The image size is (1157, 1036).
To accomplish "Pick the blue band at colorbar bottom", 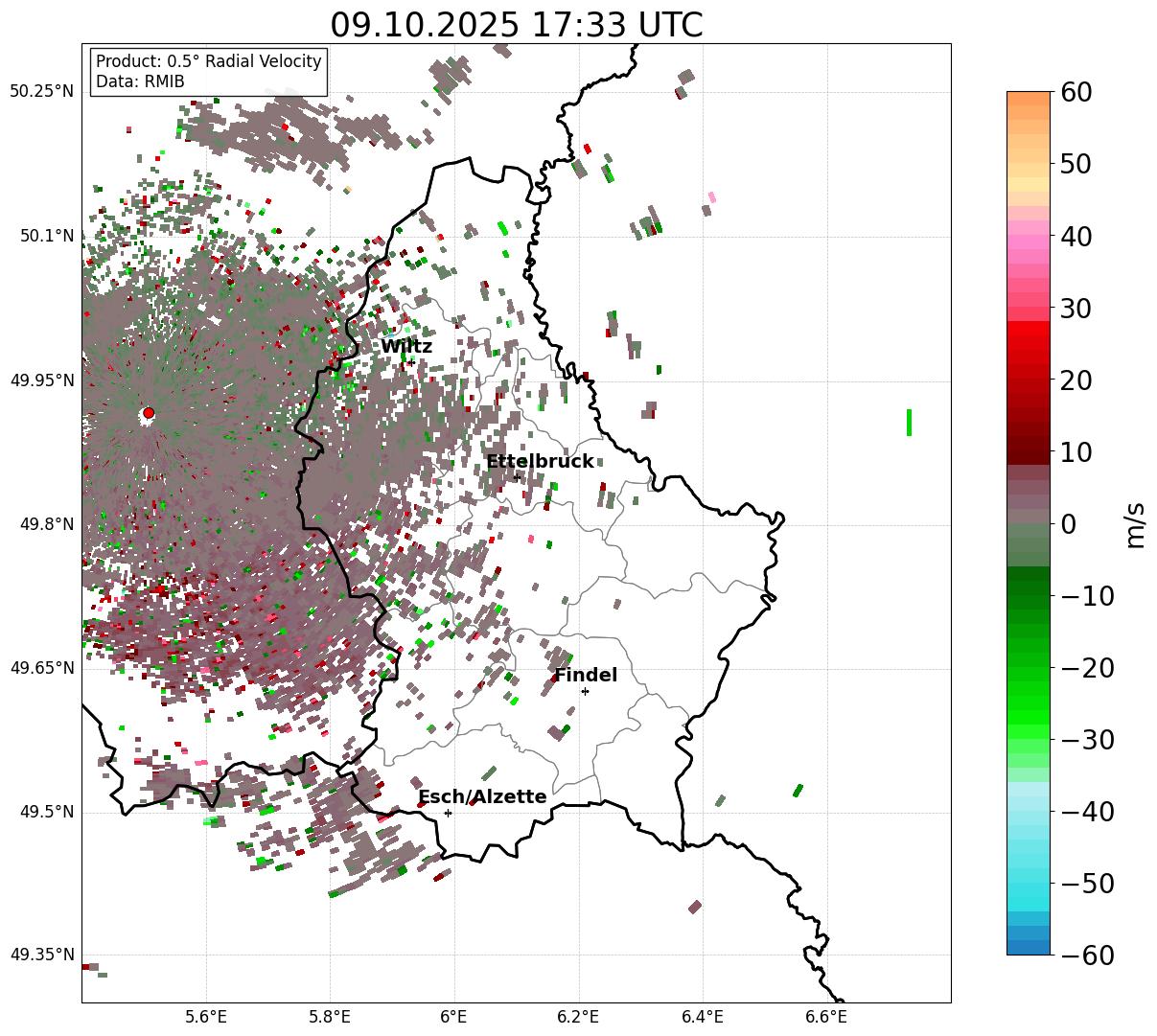I will 1029,947.
